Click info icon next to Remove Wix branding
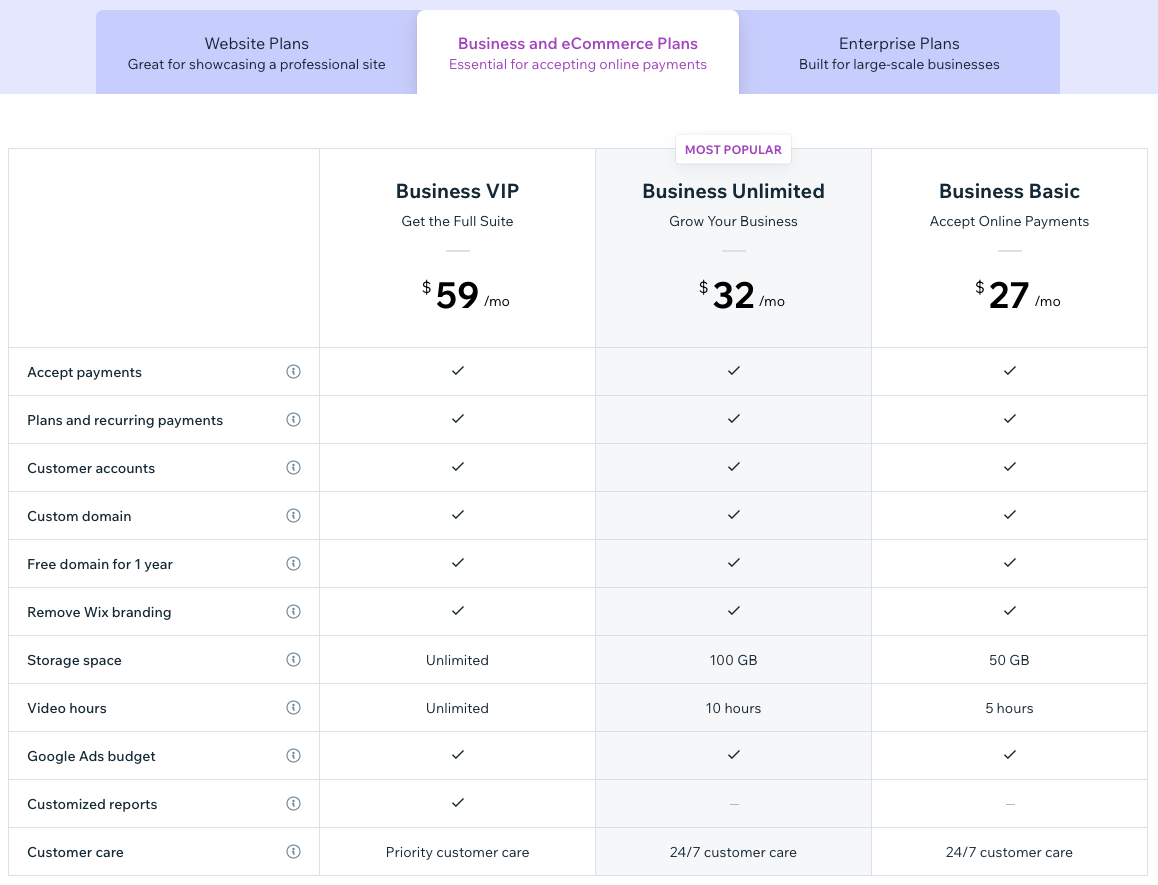The width and height of the screenshot is (1158, 885). [x=293, y=612]
